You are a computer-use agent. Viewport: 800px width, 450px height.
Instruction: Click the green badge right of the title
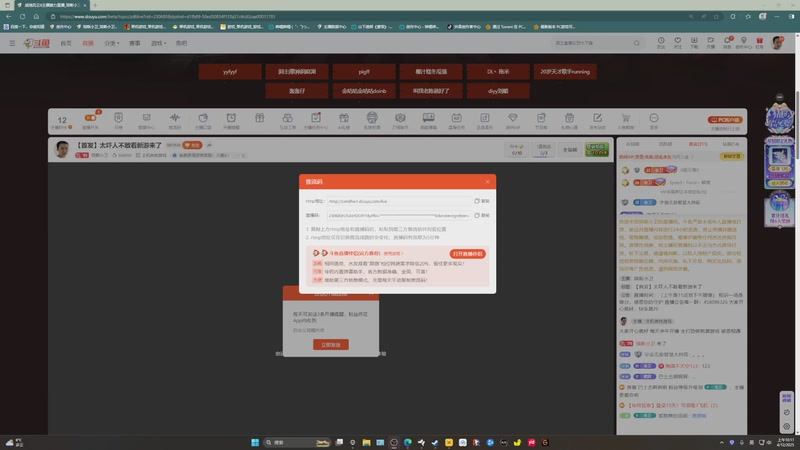(x=597, y=149)
